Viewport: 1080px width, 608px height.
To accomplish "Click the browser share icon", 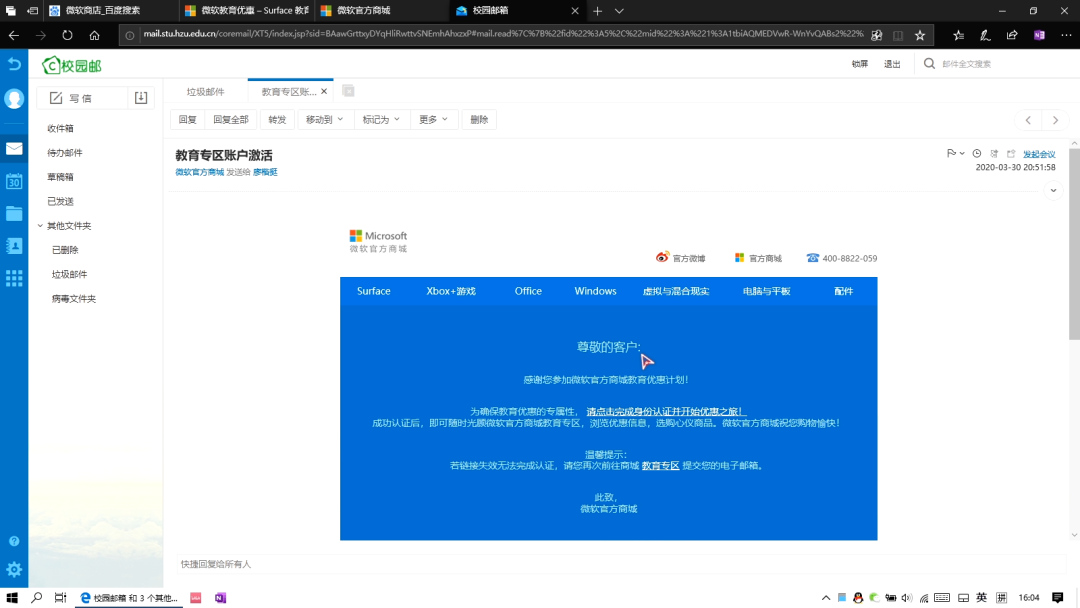I will point(1012,35).
